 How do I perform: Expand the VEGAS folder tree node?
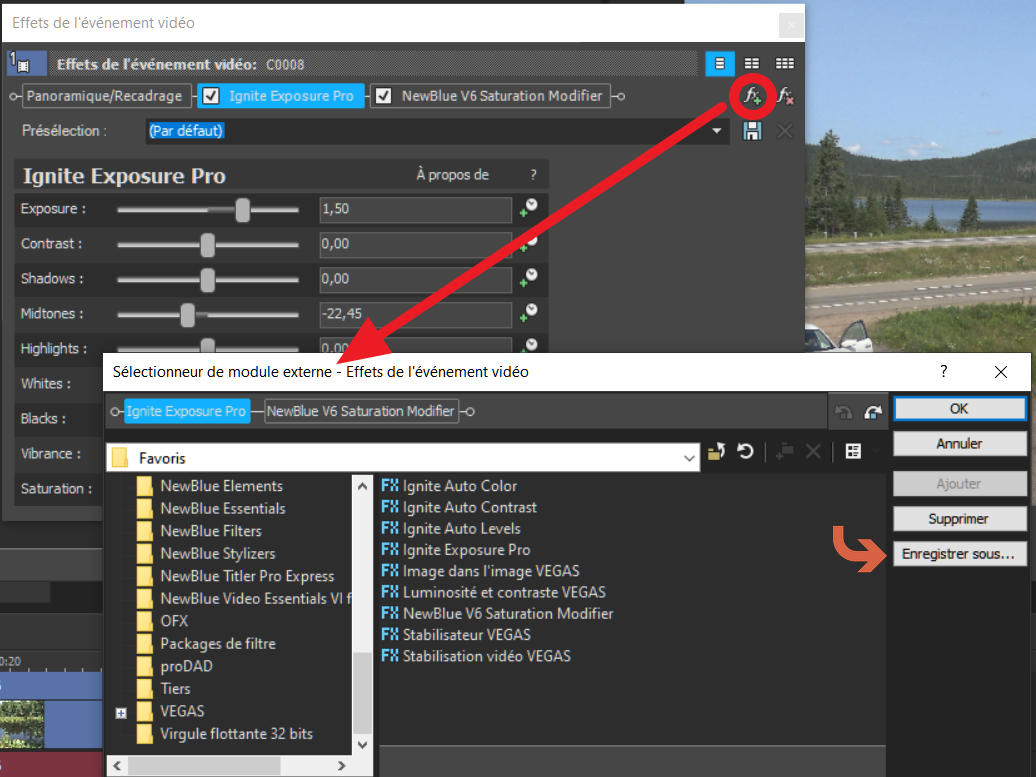click(x=121, y=713)
